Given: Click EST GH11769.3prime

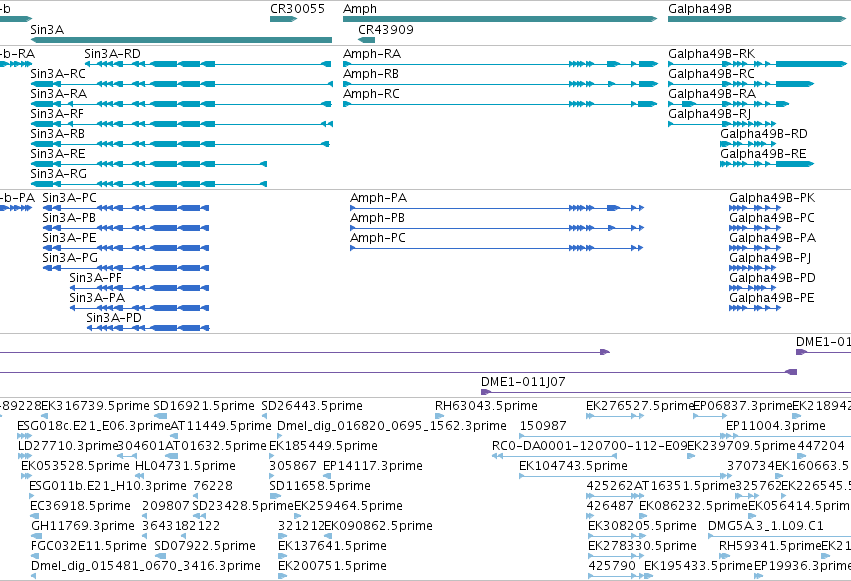Looking at the screenshot, I should coord(35,537).
